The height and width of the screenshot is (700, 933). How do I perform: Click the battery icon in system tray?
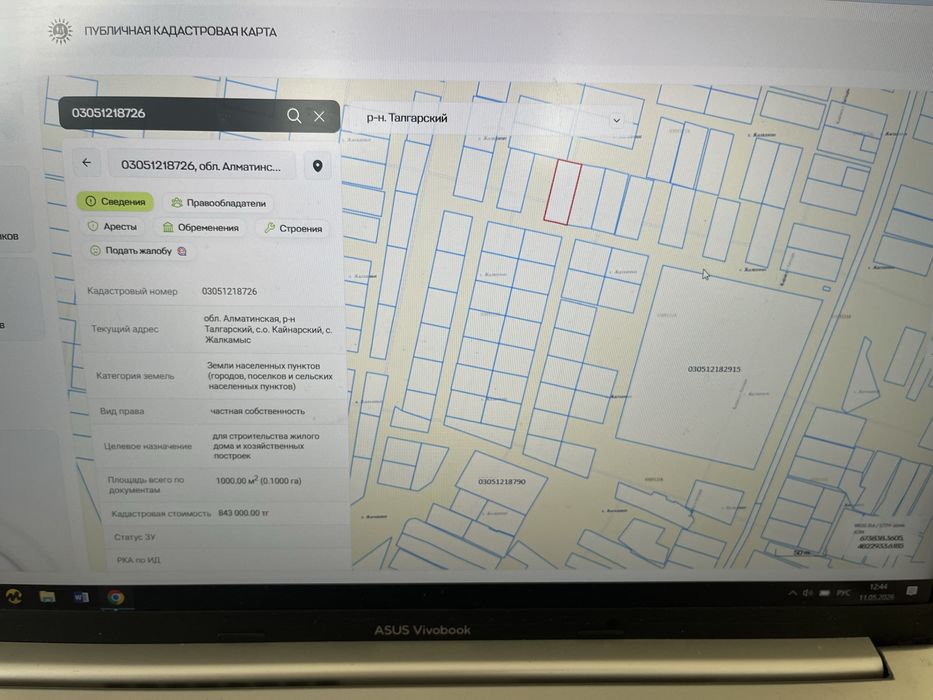(825, 593)
